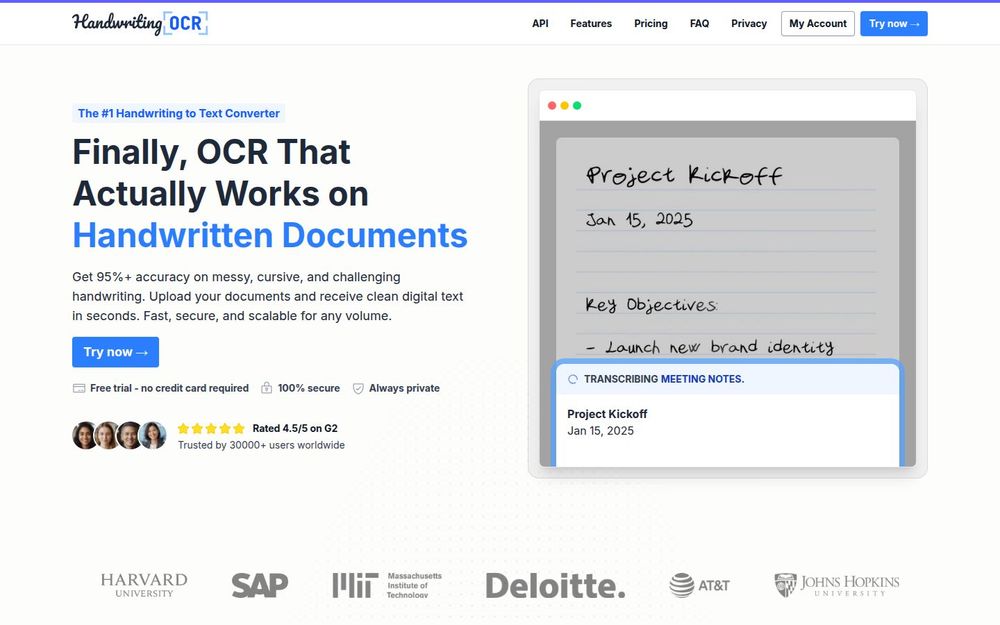Image resolution: width=1000 pixels, height=625 pixels.
Task: Click the spinner icon beside 'Transcribing'
Action: (573, 379)
